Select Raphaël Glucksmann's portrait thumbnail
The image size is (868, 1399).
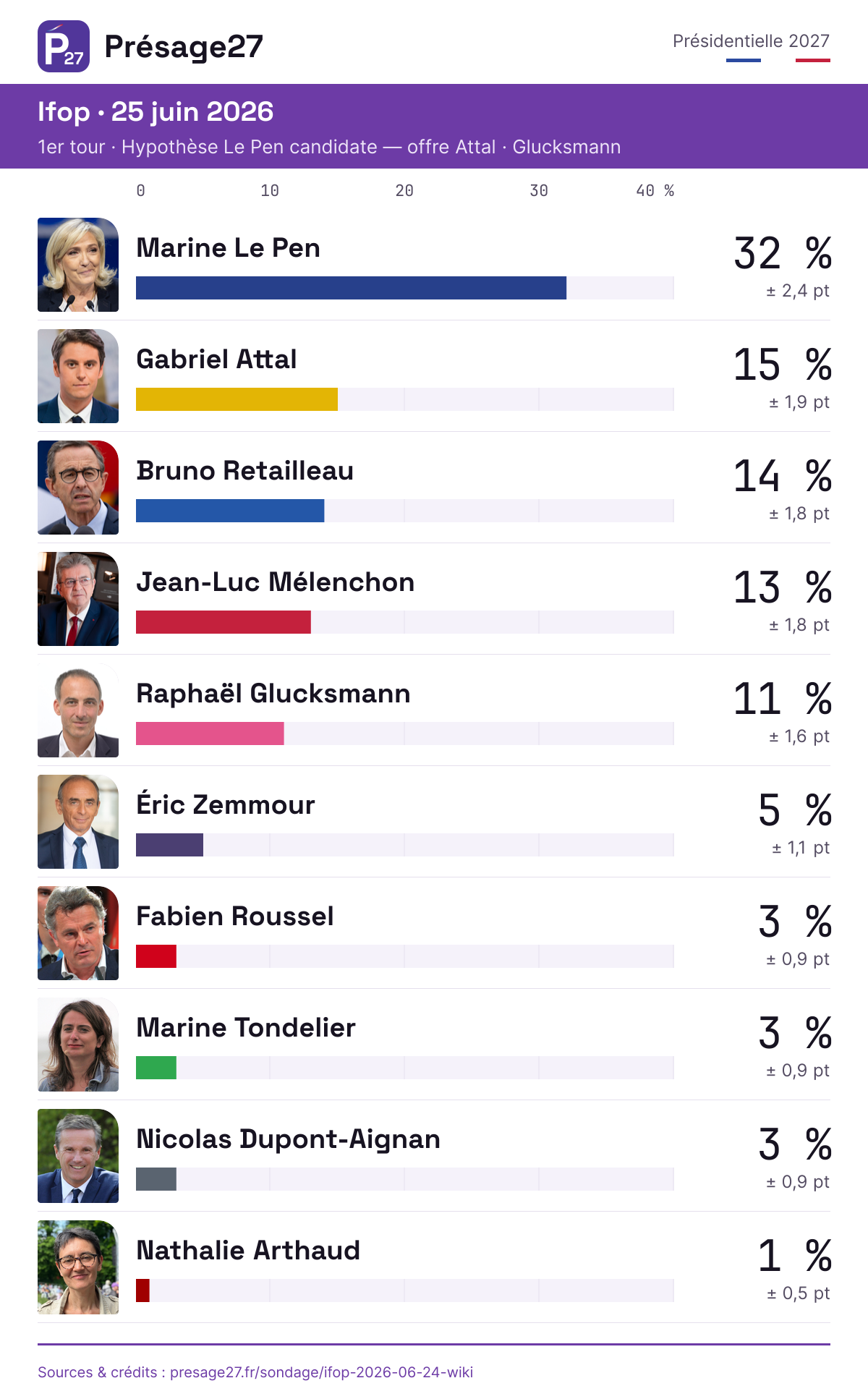[78, 710]
